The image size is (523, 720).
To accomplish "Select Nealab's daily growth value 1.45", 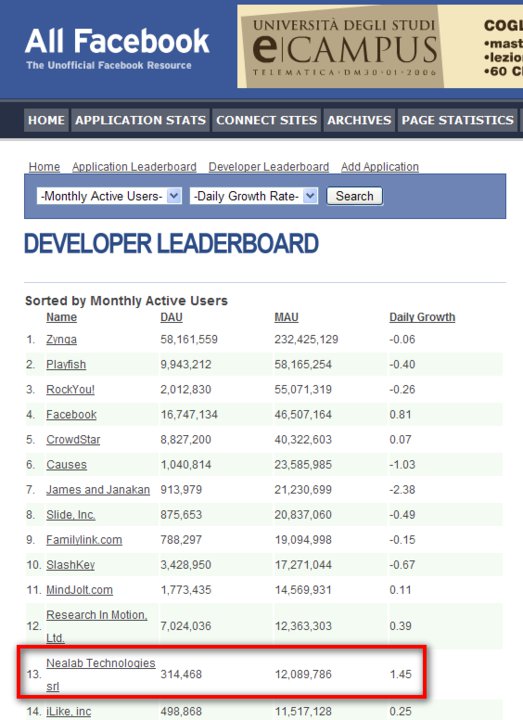I will (x=400, y=675).
